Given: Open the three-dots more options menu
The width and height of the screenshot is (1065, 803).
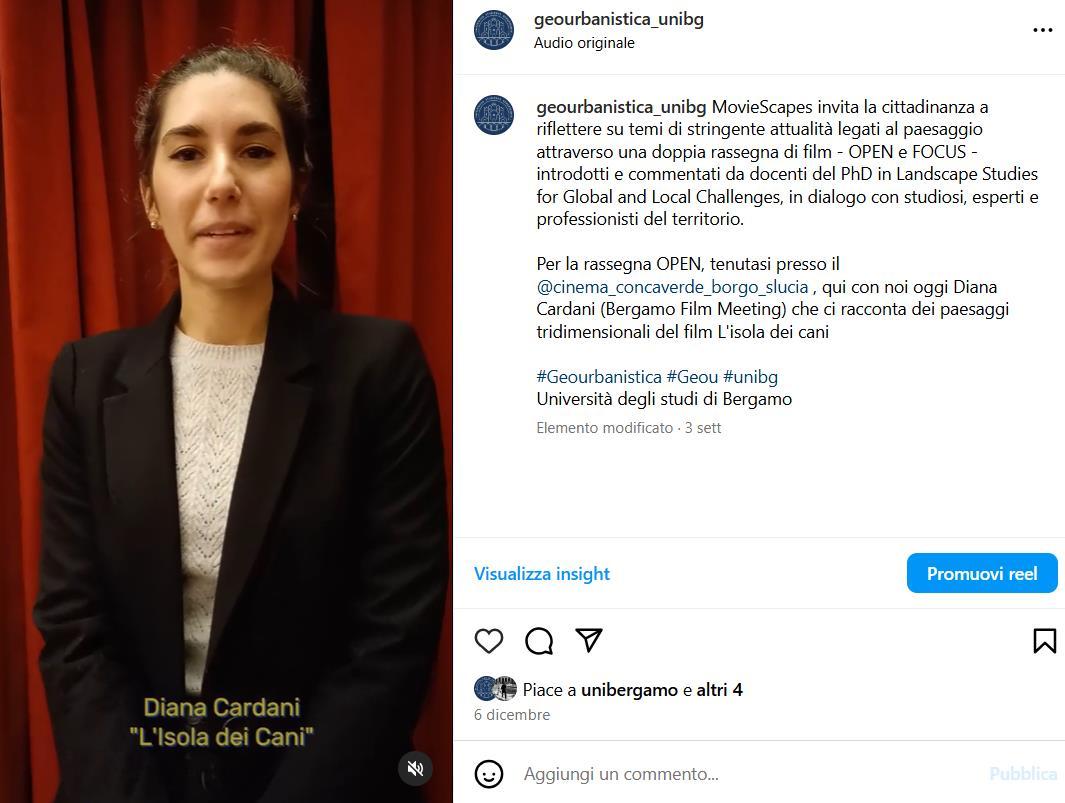Looking at the screenshot, I should click(1043, 30).
